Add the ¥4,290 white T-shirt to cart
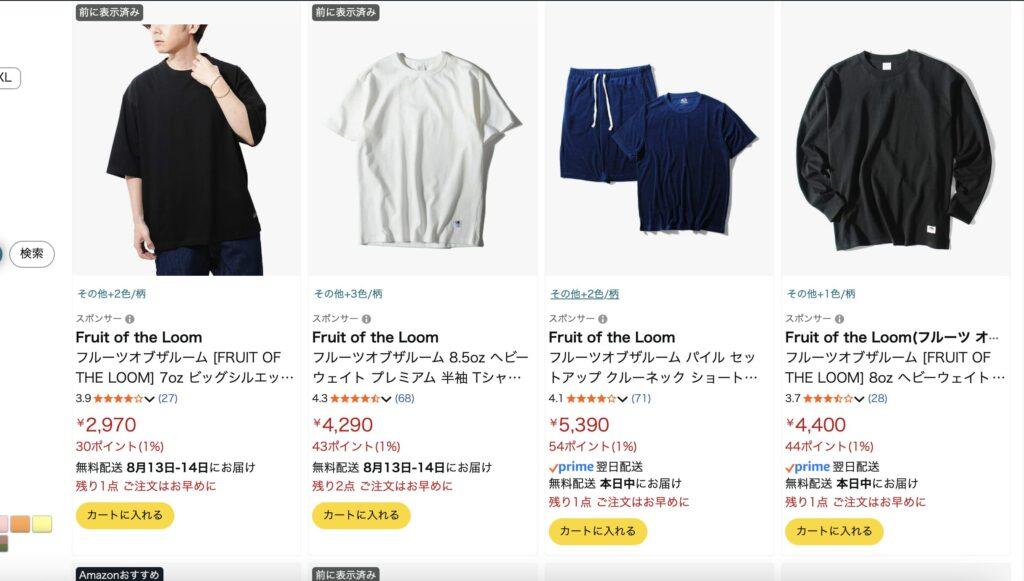This screenshot has width=1024, height=581. 361,515
